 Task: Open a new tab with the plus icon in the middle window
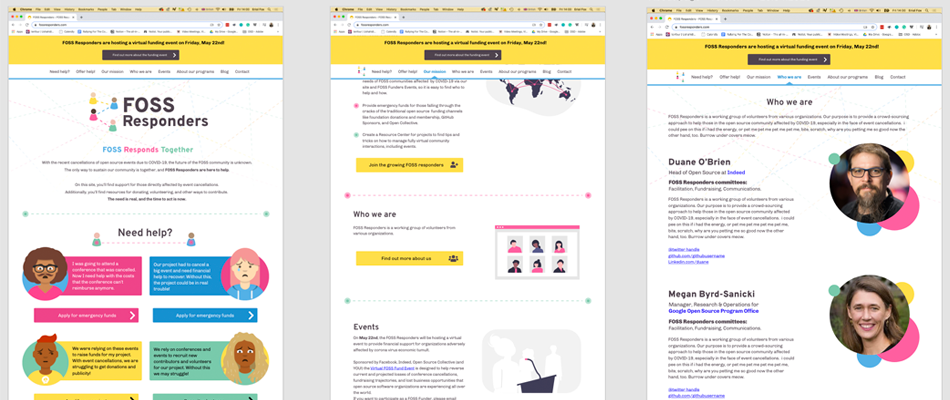403,18
